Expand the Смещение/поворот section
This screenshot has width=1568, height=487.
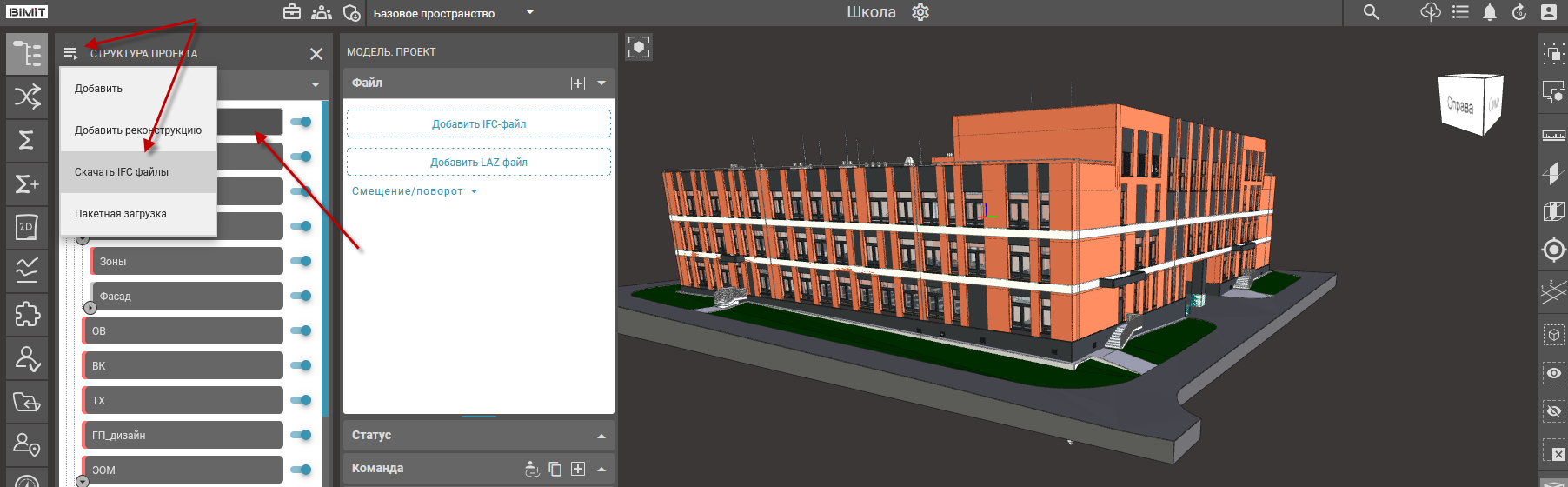tap(414, 191)
